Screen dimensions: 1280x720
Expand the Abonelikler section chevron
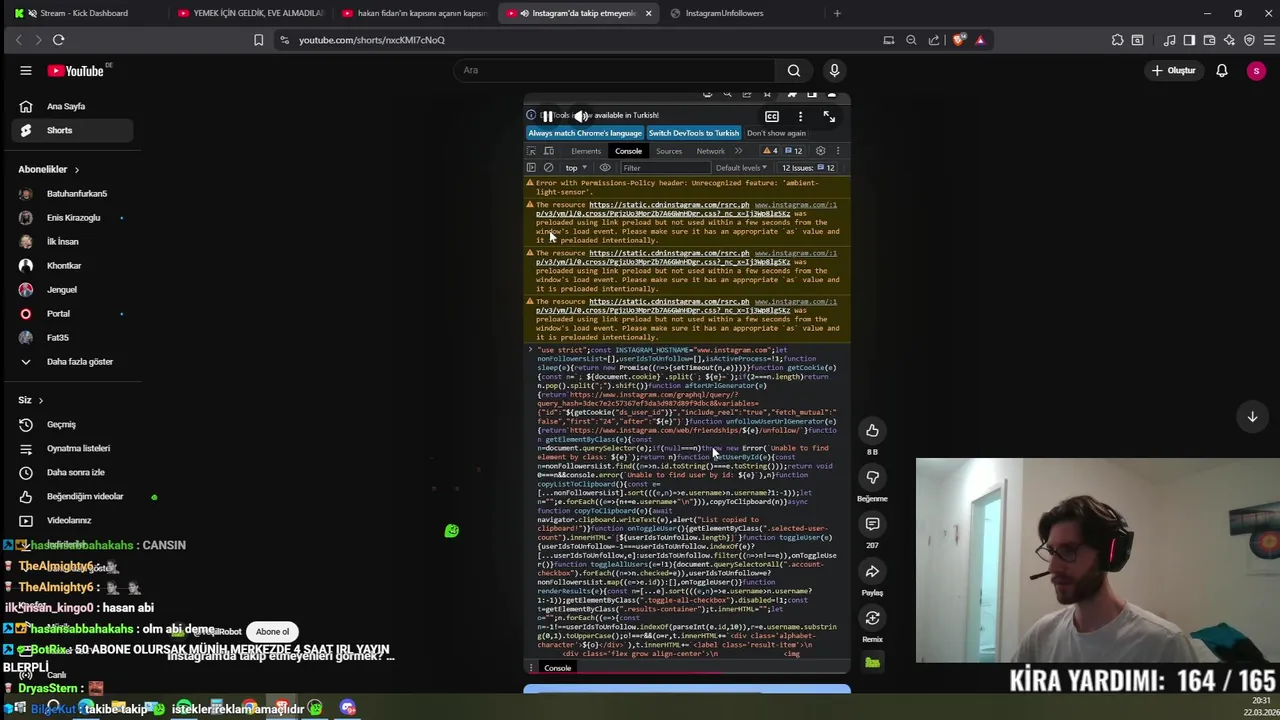[x=76, y=170]
